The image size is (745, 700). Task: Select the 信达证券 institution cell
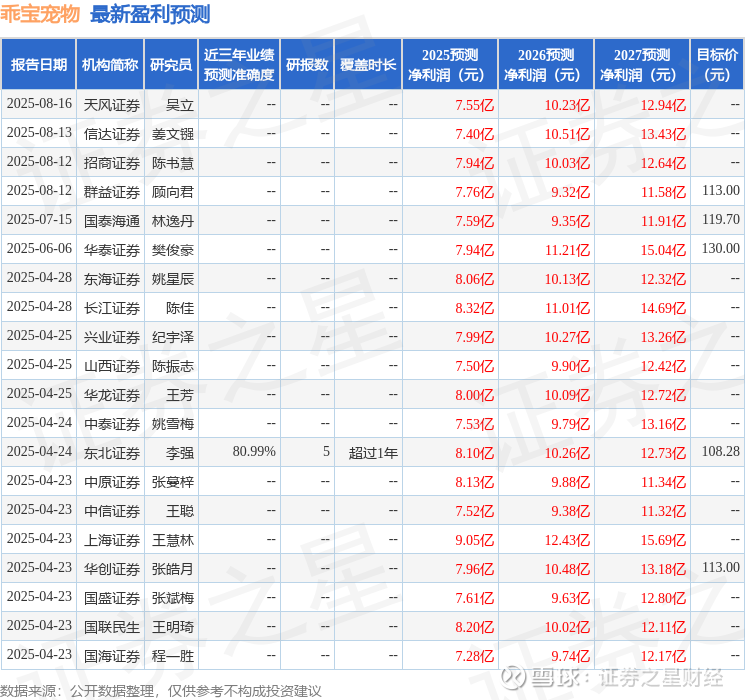pyautogui.click(x=112, y=134)
